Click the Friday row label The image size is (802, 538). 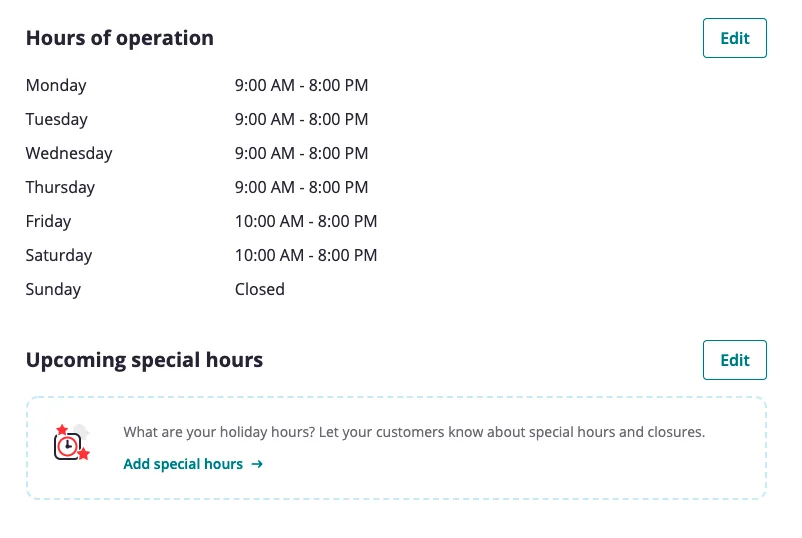(49, 221)
